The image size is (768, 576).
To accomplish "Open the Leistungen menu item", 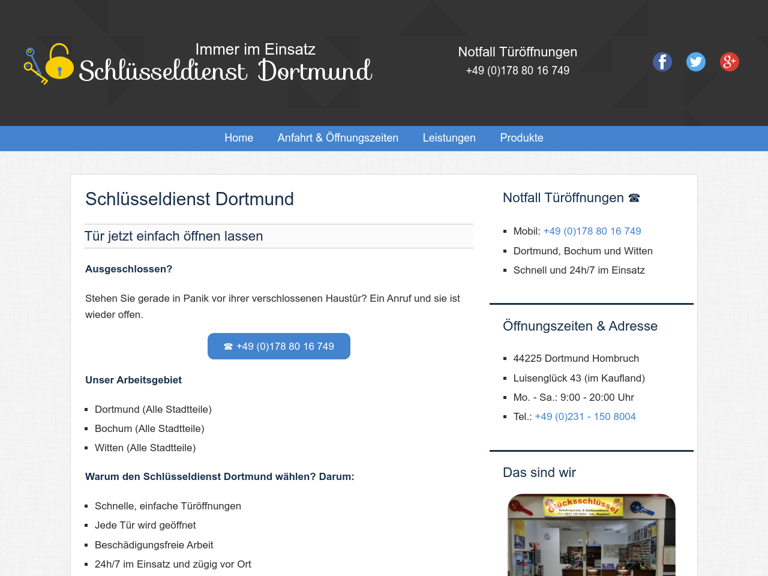I will pos(449,138).
